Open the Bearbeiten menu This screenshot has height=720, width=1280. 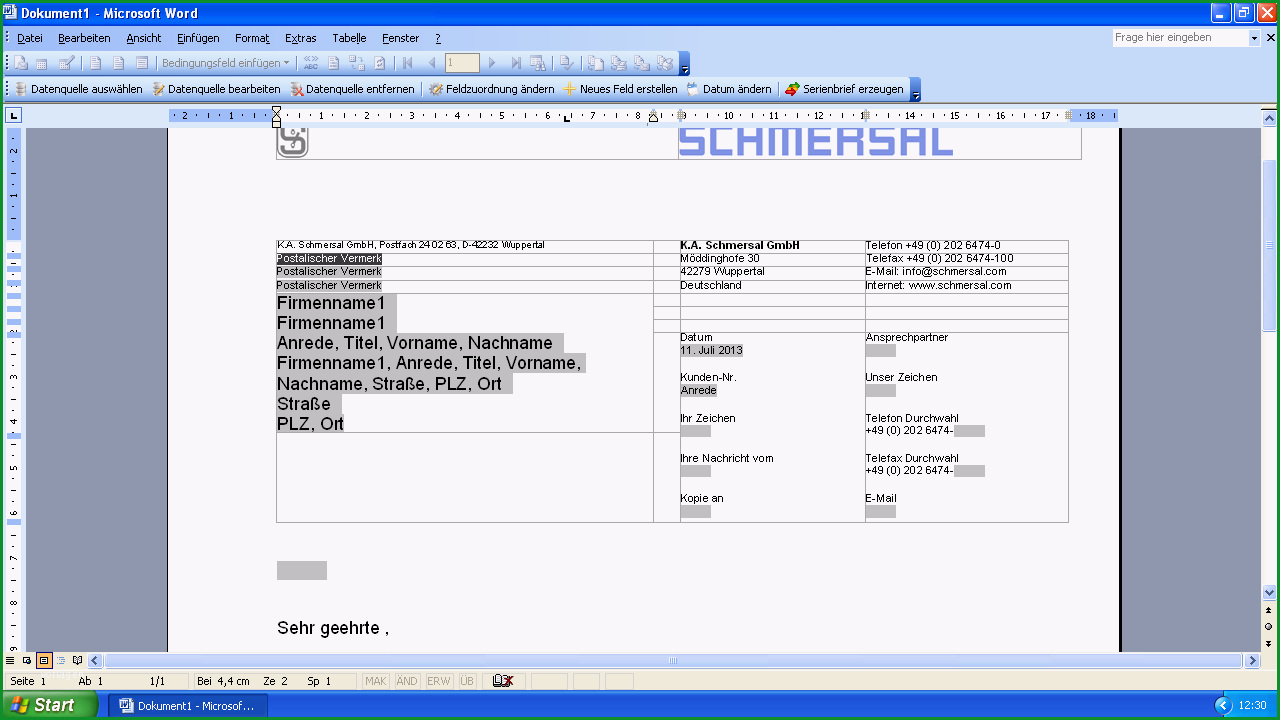(x=84, y=38)
